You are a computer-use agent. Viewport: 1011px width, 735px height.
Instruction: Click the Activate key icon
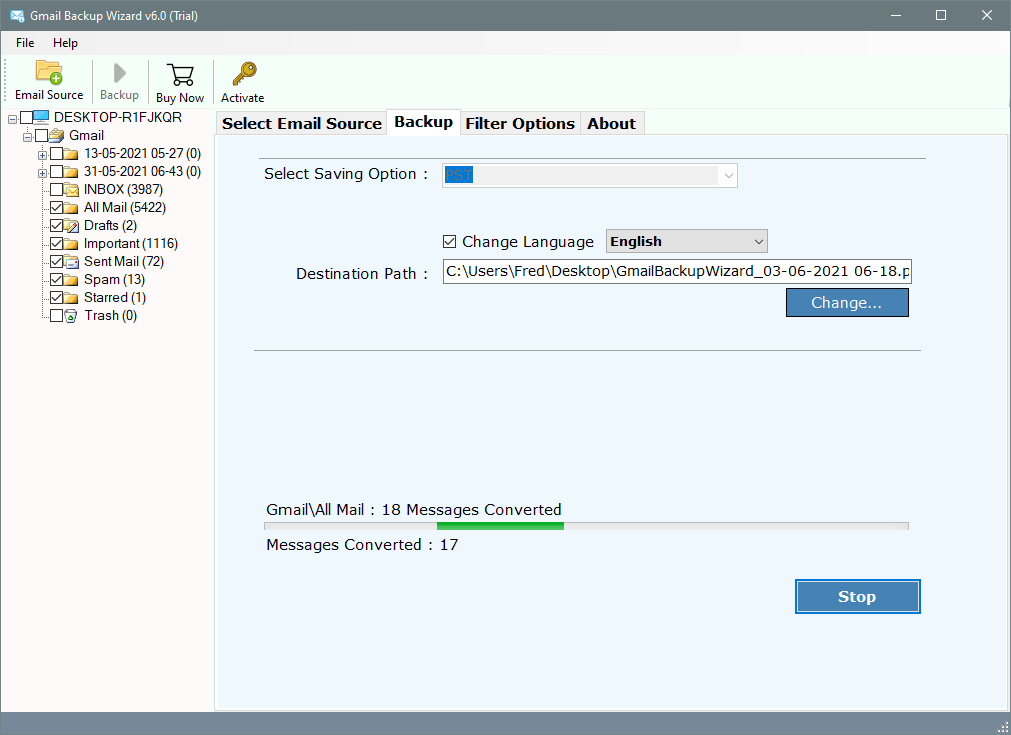244,74
